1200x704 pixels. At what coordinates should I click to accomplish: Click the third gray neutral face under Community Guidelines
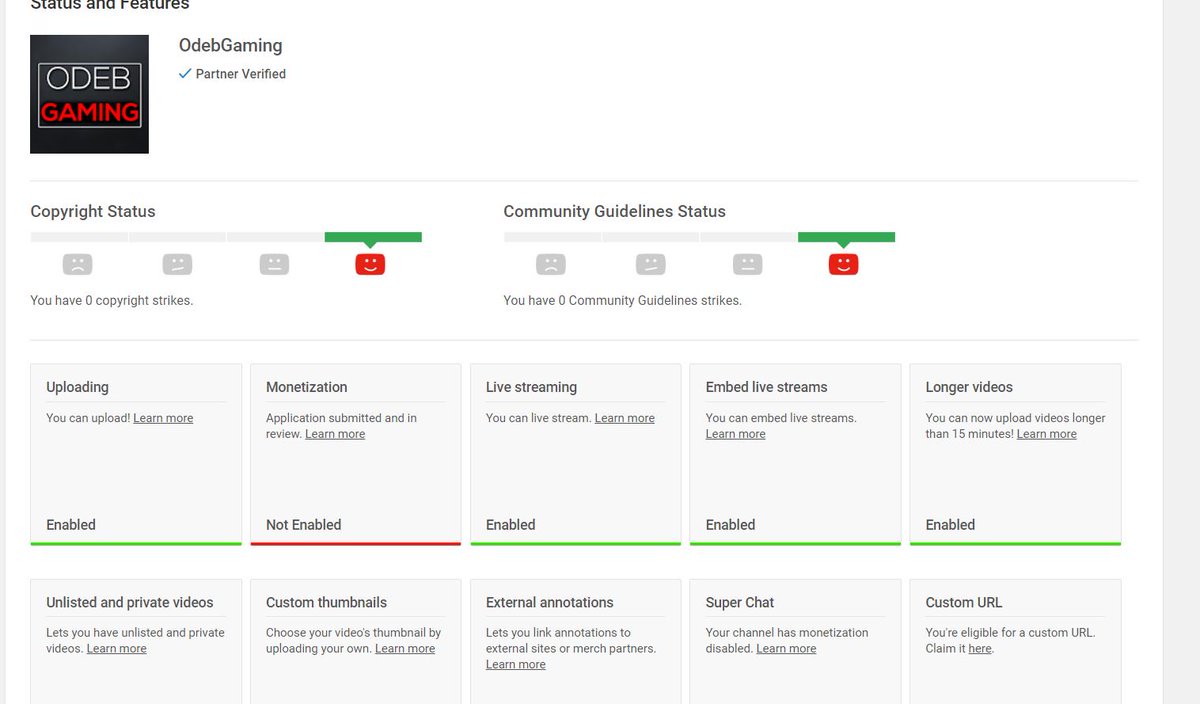(x=747, y=264)
